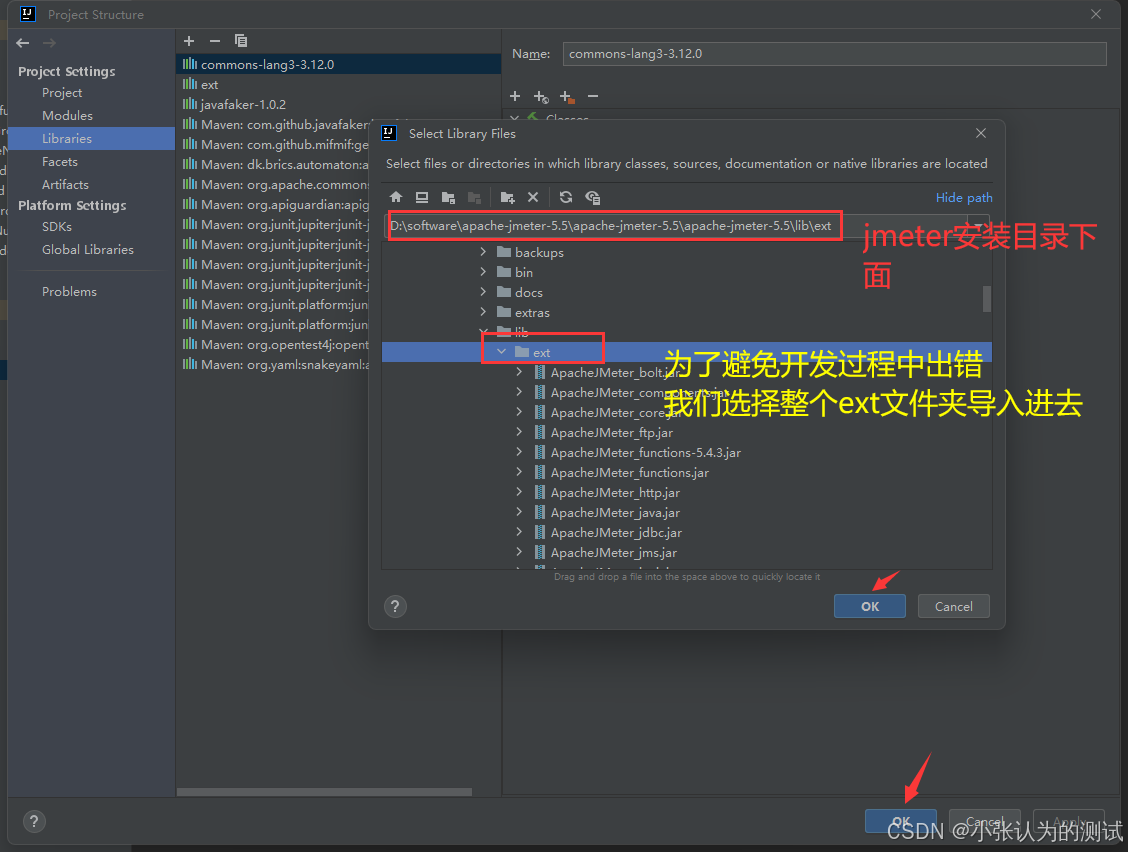
Task: Select ApacheJMeter_jms.jar in tree
Action: point(614,553)
